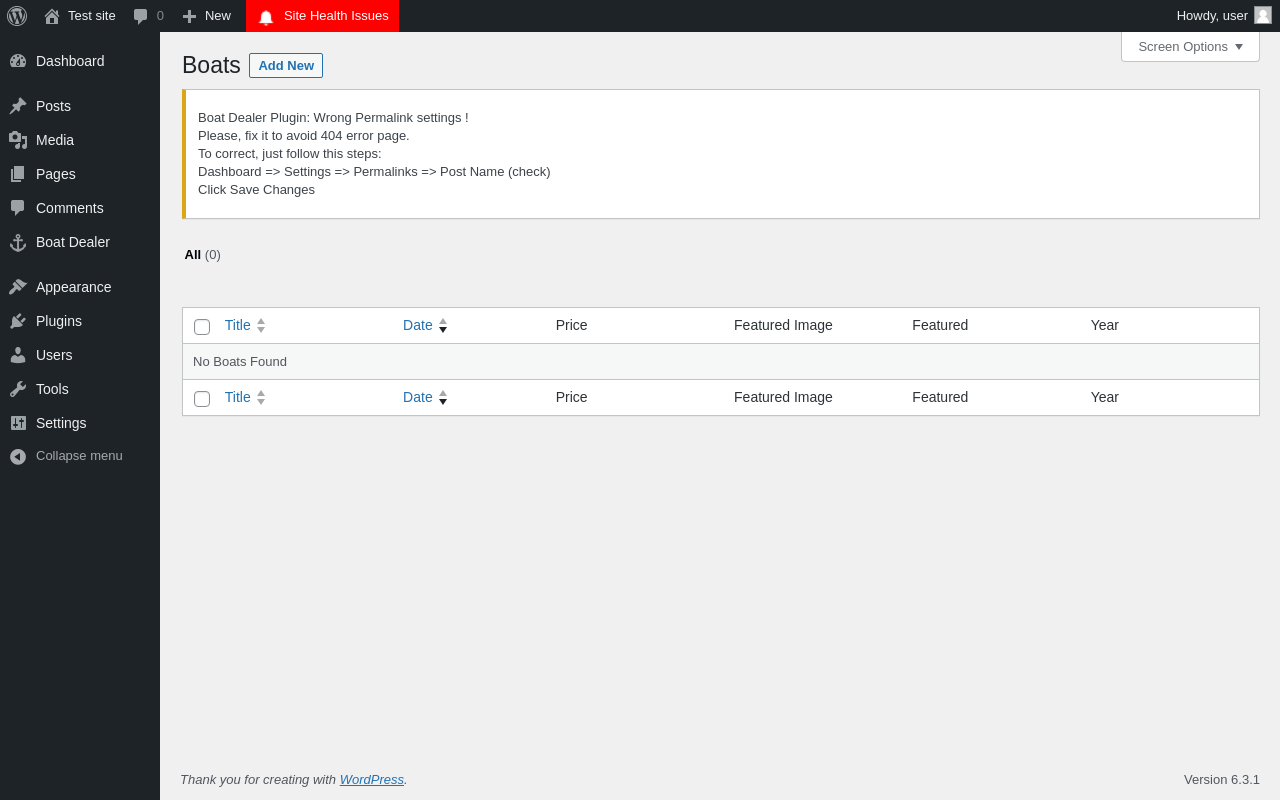The image size is (1280, 800).
Task: Open the comments bubble icon in the admin bar
Action: tap(141, 16)
